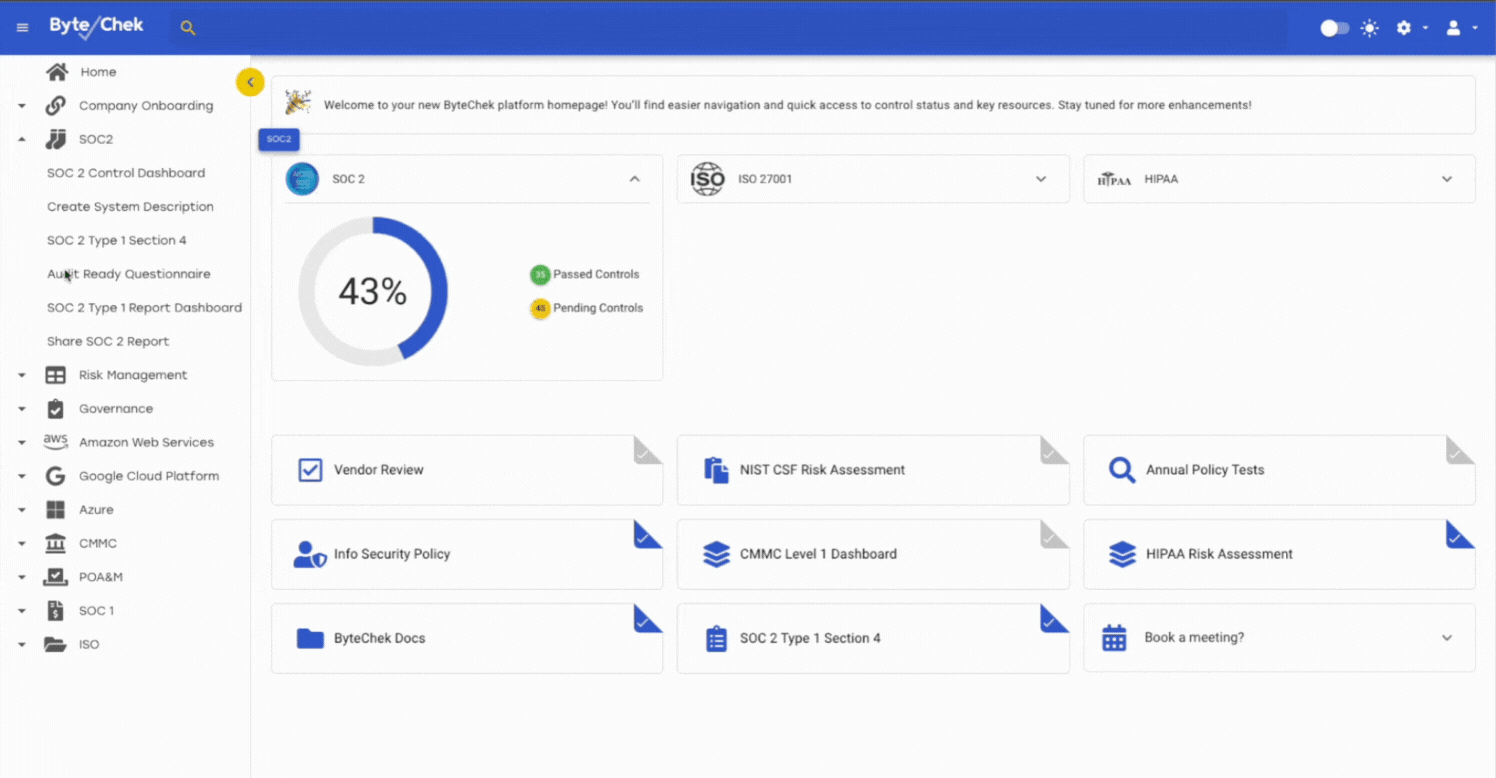The image size is (1496, 778).
Task: Open settings dropdown caret
Action: 1425,28
